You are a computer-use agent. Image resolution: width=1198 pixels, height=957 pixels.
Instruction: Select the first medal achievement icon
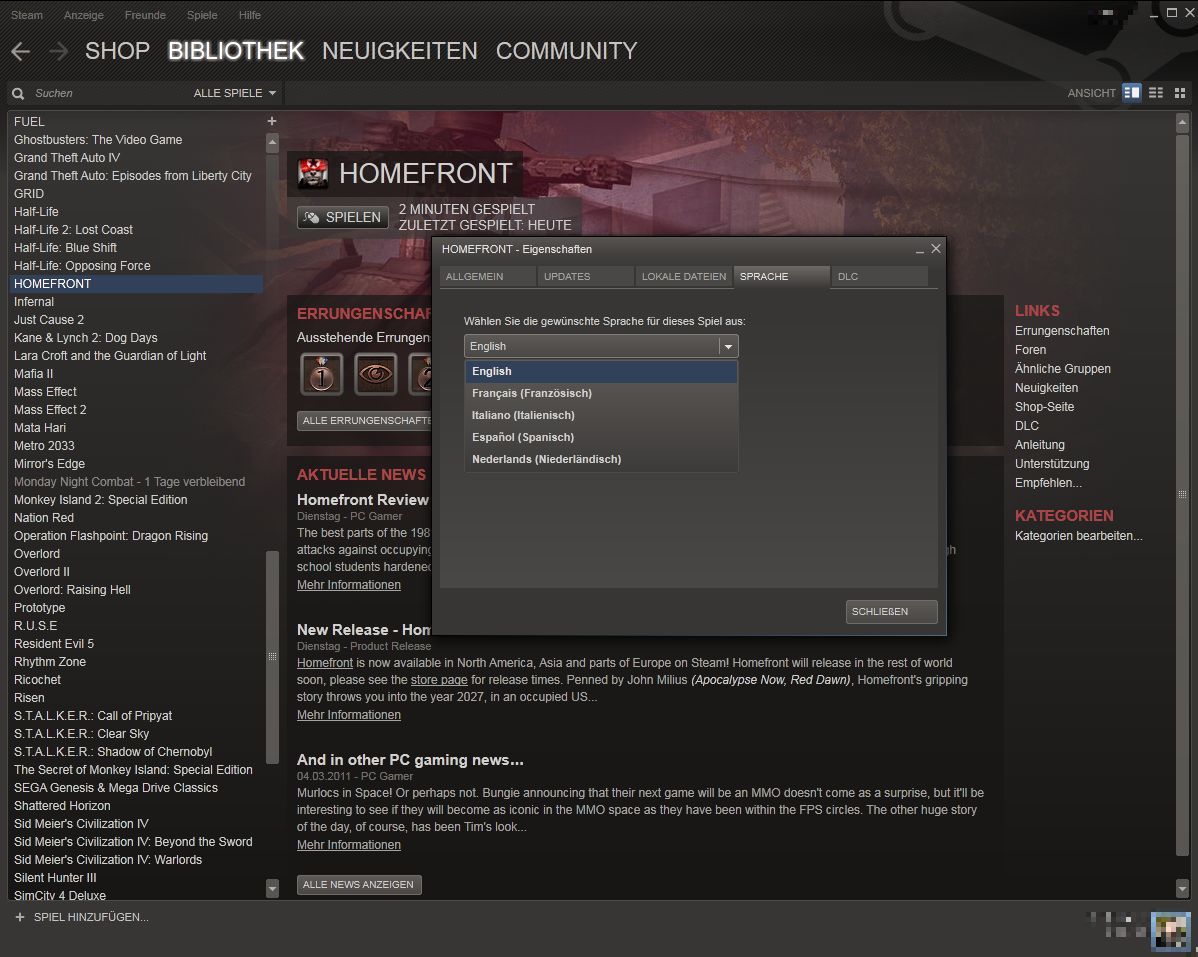pos(322,374)
